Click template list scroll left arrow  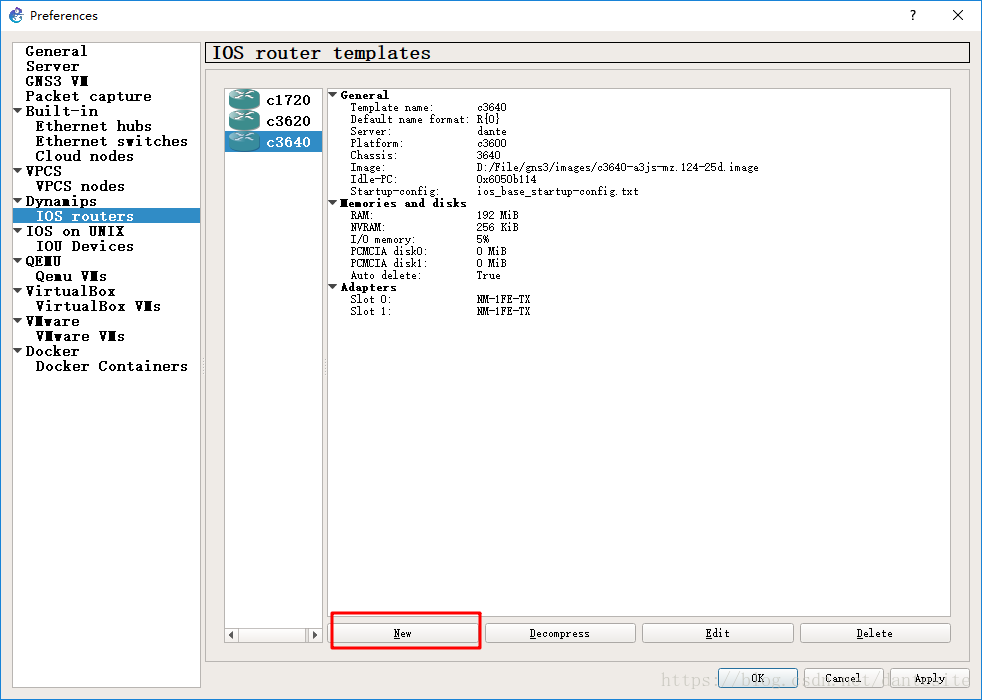click(232, 635)
